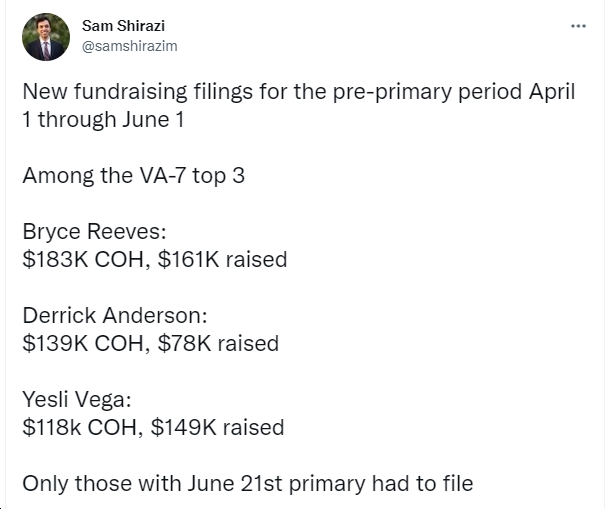
Task: Click the 'Yesli Vega:' name text
Action: click(x=77, y=399)
